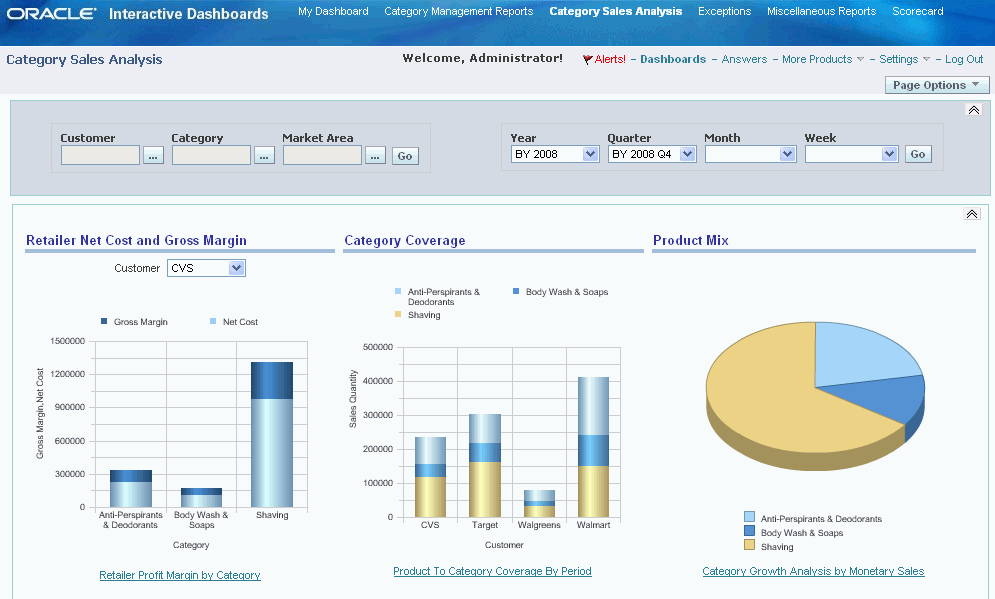The width and height of the screenshot is (995, 599).
Task: Click the Product Mix heading
Action: (690, 240)
